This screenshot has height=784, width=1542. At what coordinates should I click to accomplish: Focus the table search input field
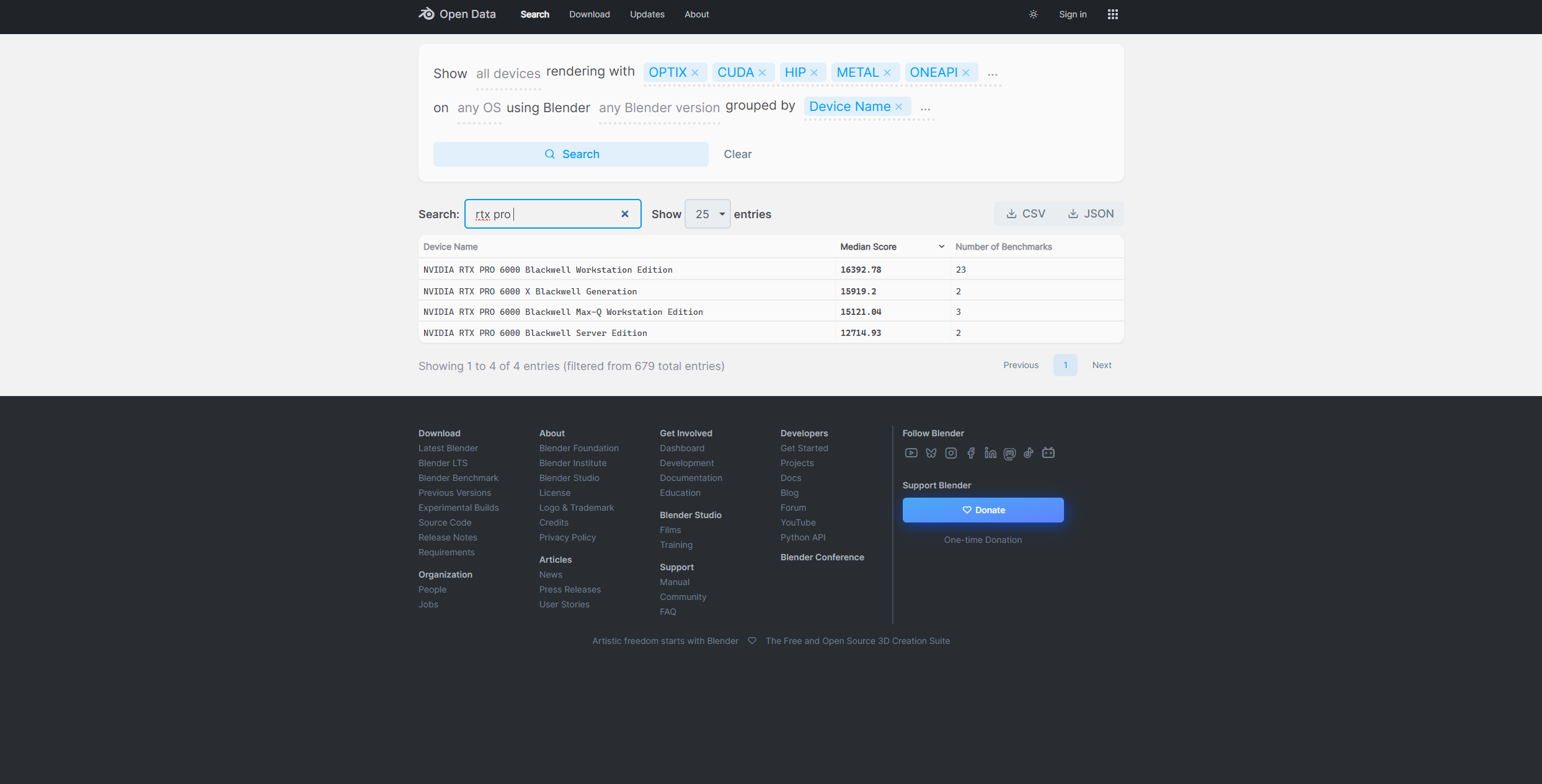[x=552, y=214]
